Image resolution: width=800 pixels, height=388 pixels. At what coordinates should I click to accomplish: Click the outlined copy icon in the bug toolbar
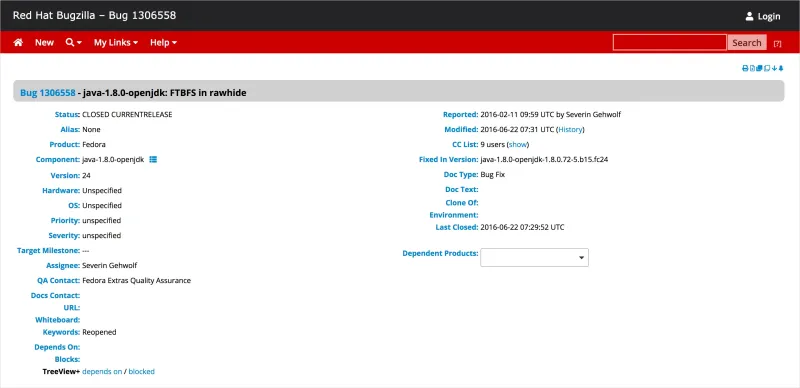(x=767, y=68)
